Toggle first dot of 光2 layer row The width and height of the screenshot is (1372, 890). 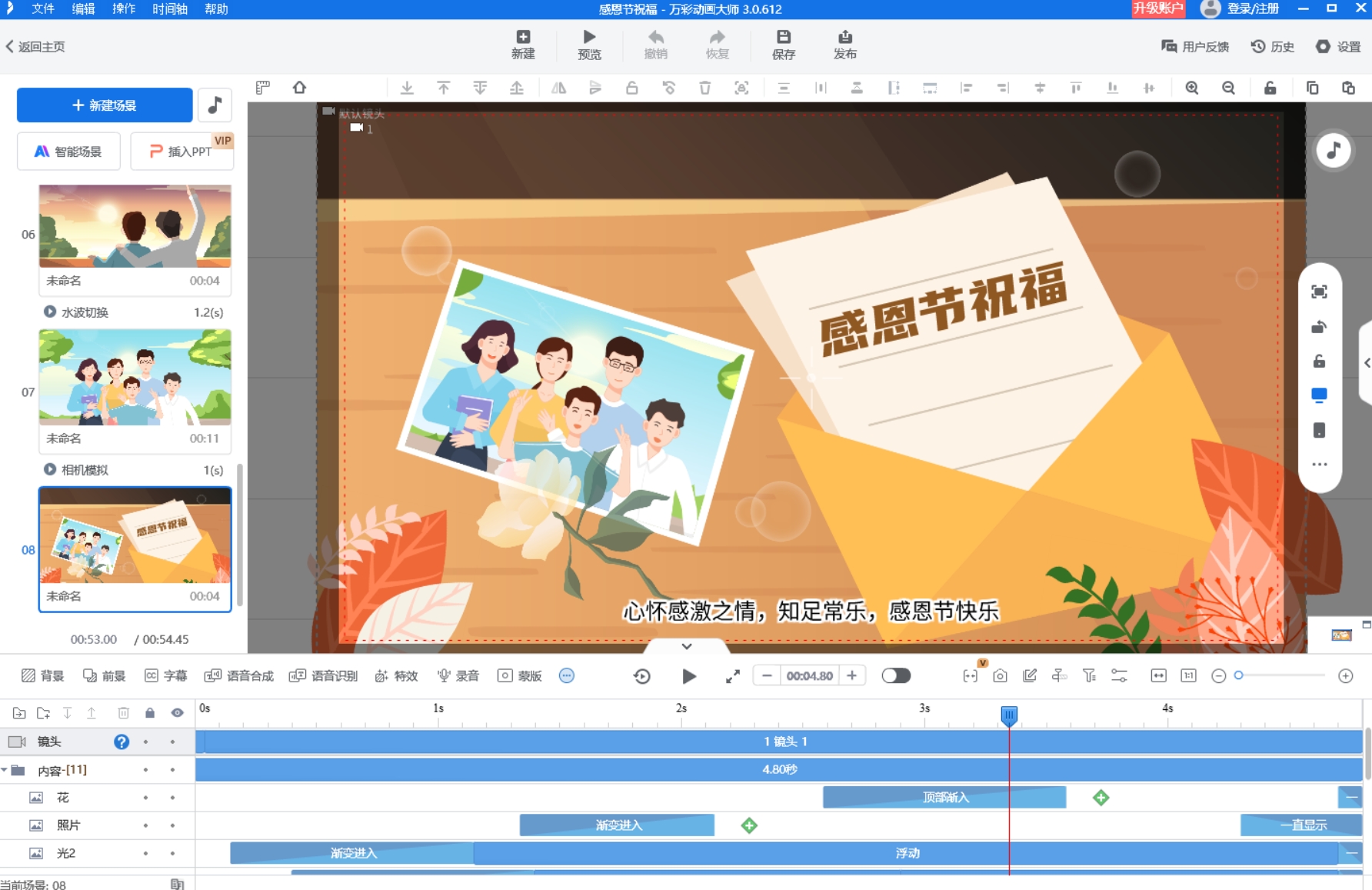tap(145, 853)
